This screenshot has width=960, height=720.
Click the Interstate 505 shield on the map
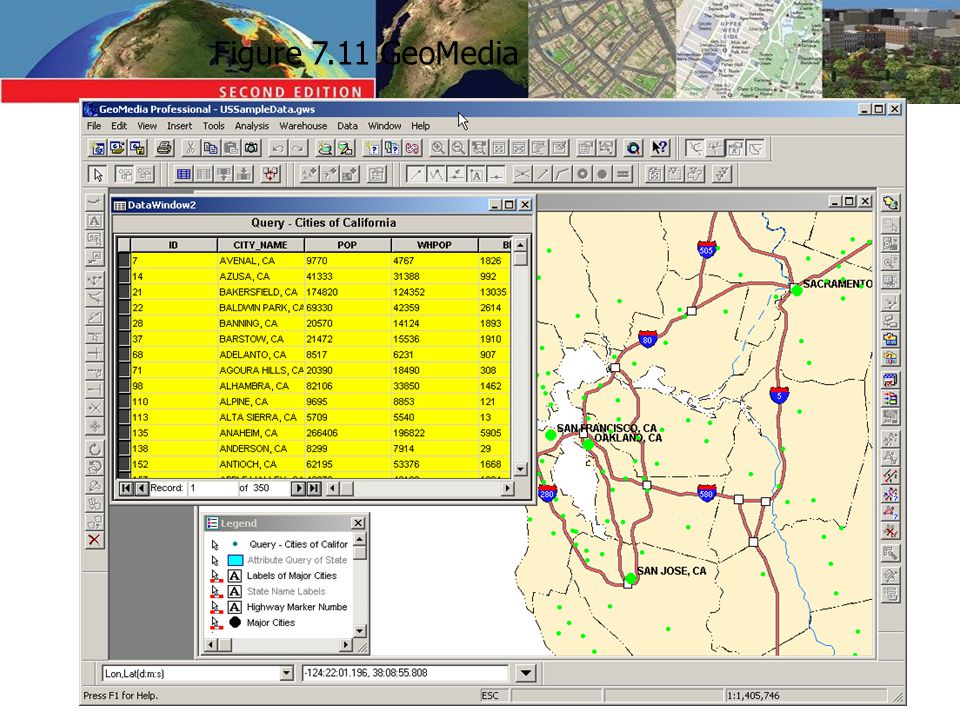tap(707, 249)
